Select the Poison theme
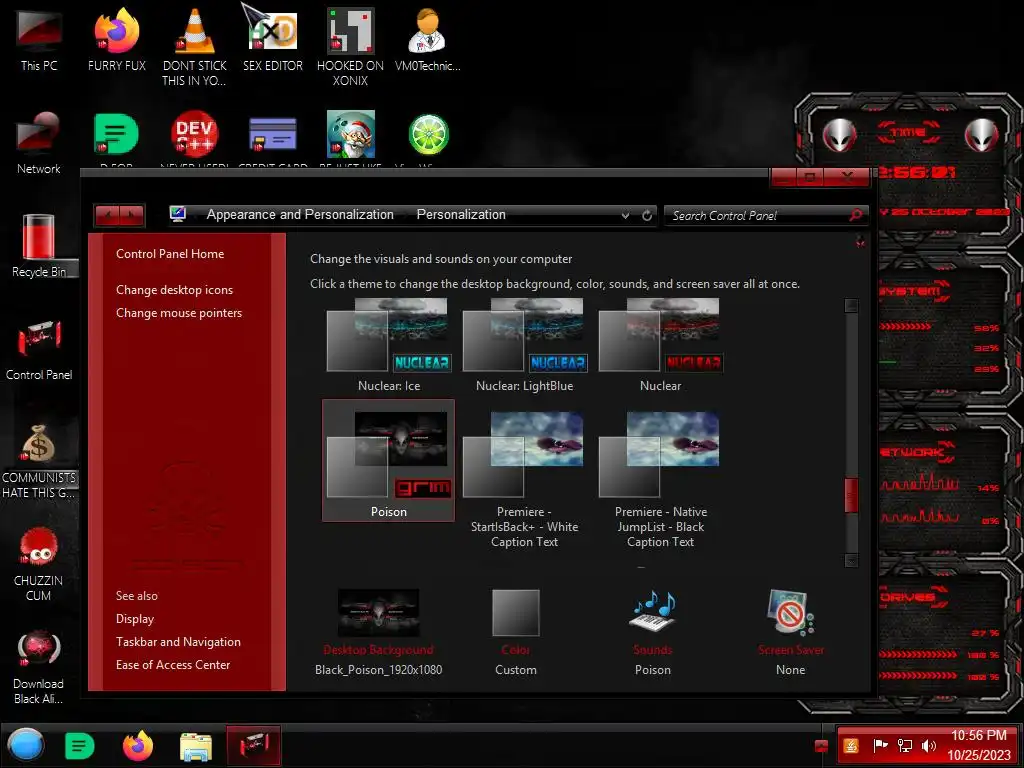 coord(389,460)
